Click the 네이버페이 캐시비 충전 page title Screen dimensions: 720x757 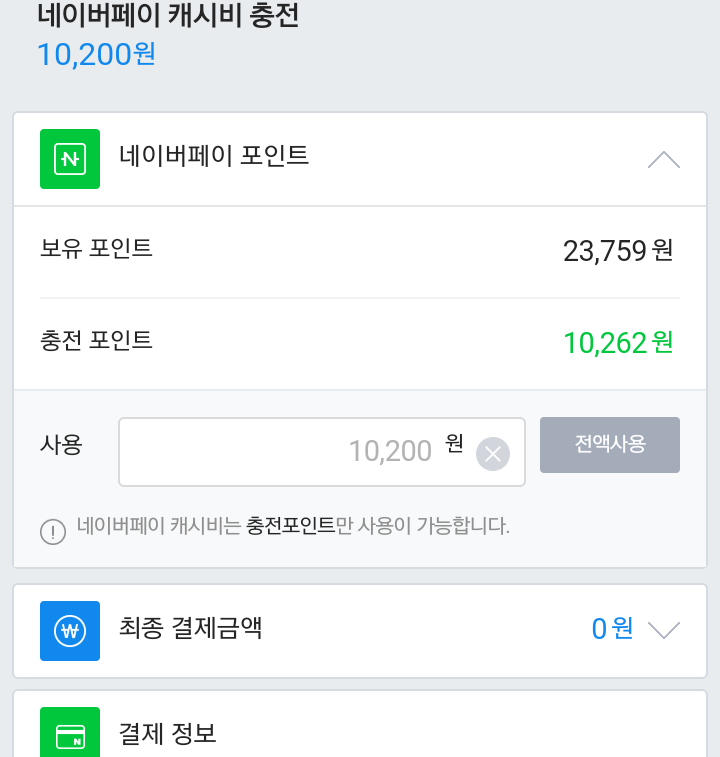[x=168, y=16]
